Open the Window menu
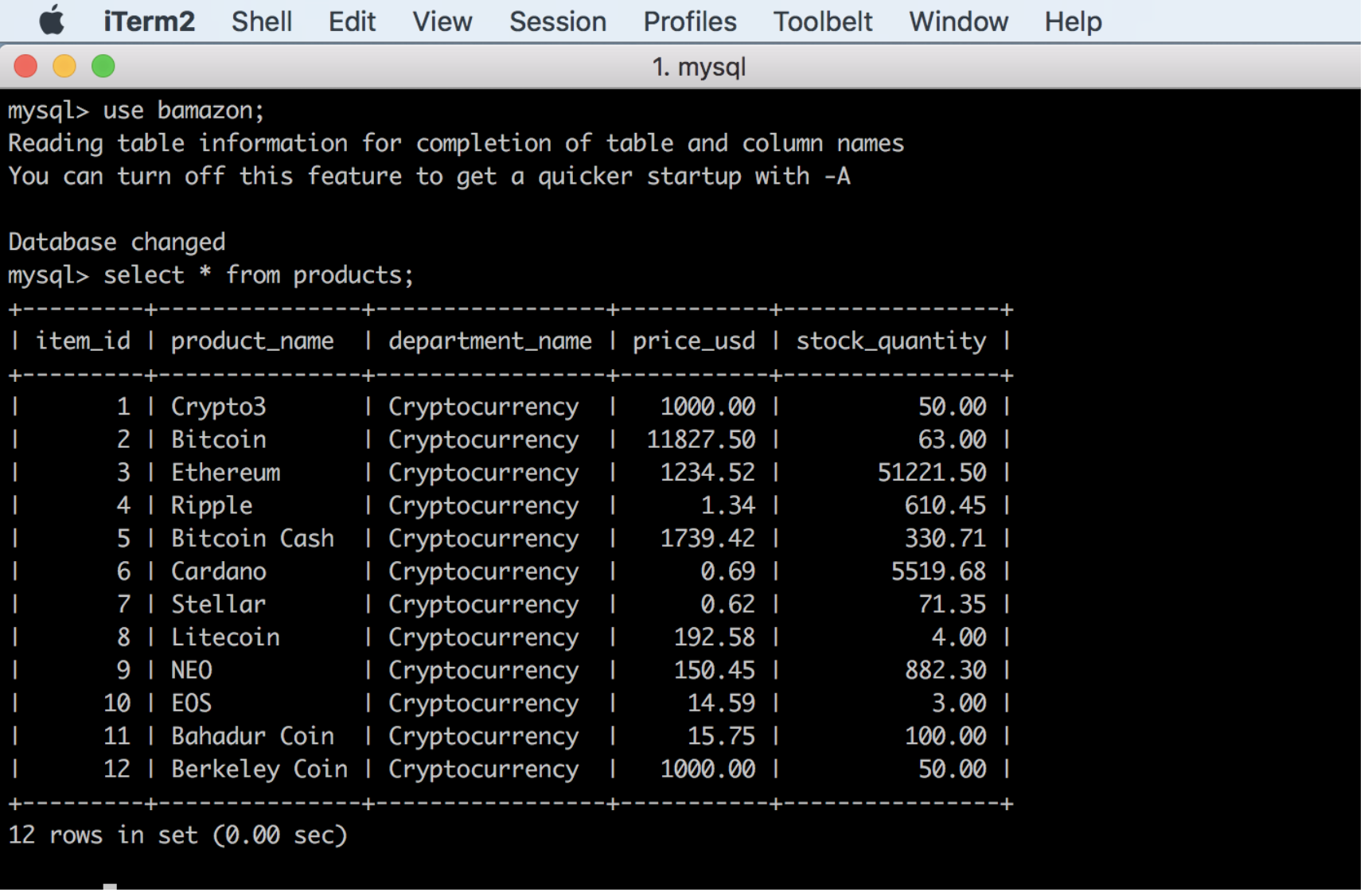Screen dimensions: 1364x896 point(959,21)
